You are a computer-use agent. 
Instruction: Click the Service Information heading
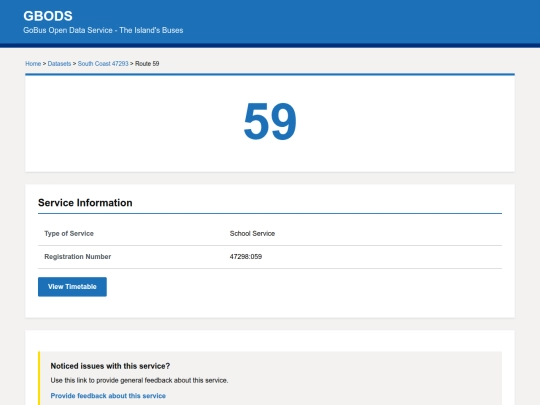pyautogui.click(x=85, y=202)
